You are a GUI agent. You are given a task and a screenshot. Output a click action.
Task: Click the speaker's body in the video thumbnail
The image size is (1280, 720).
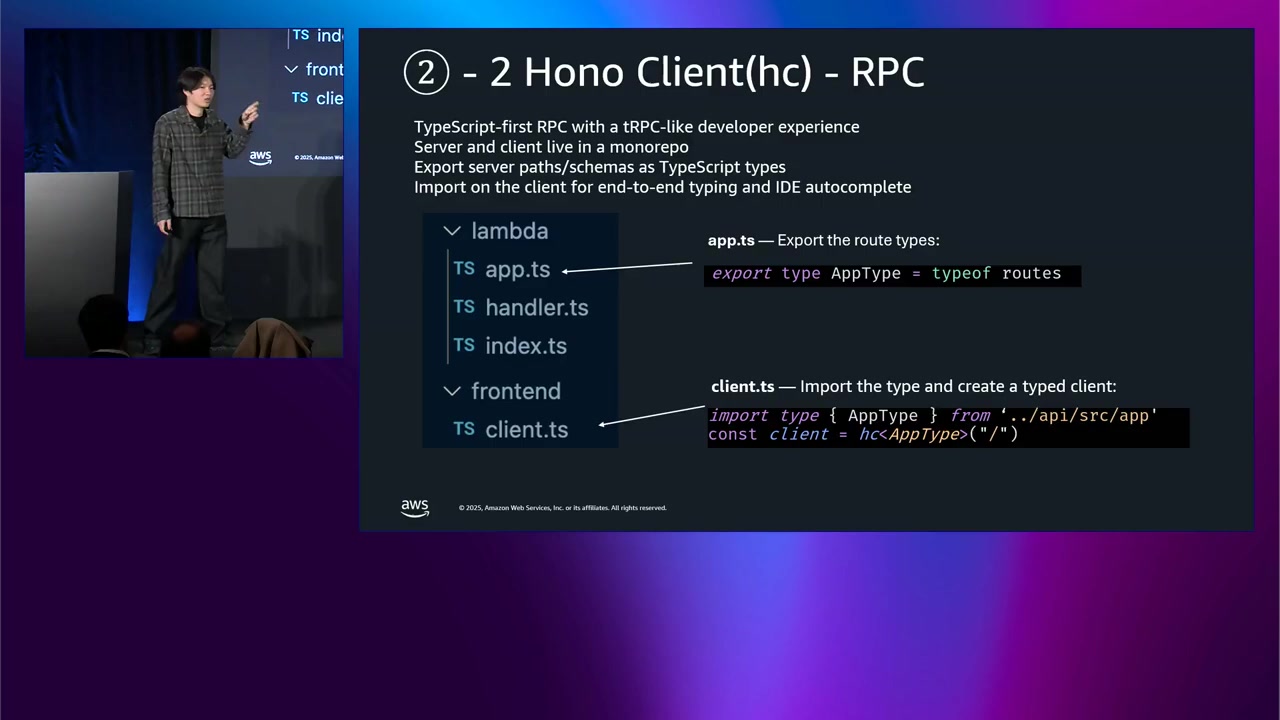(x=190, y=170)
